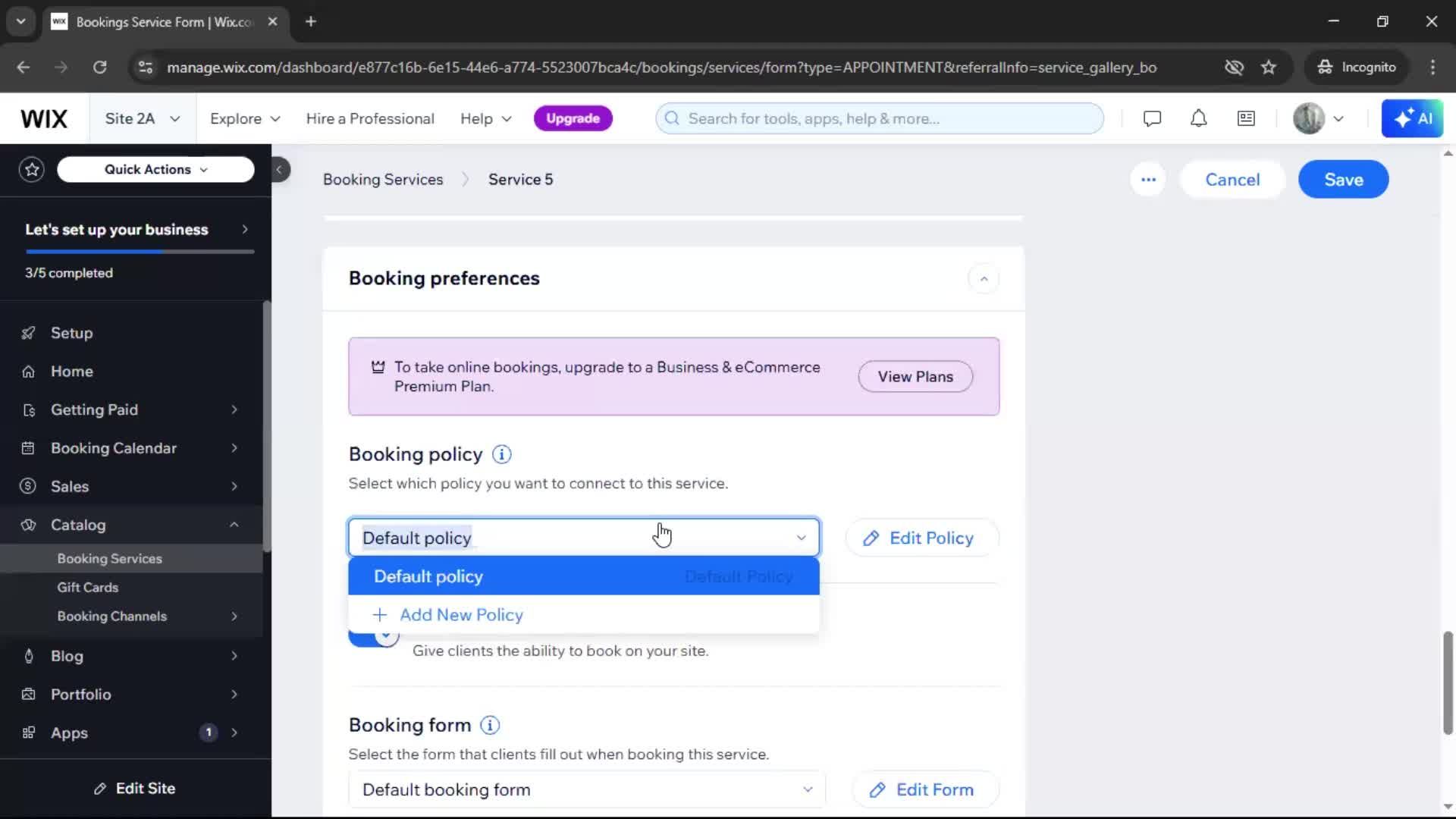Collapse the sidebar with arrow handle

point(279,169)
